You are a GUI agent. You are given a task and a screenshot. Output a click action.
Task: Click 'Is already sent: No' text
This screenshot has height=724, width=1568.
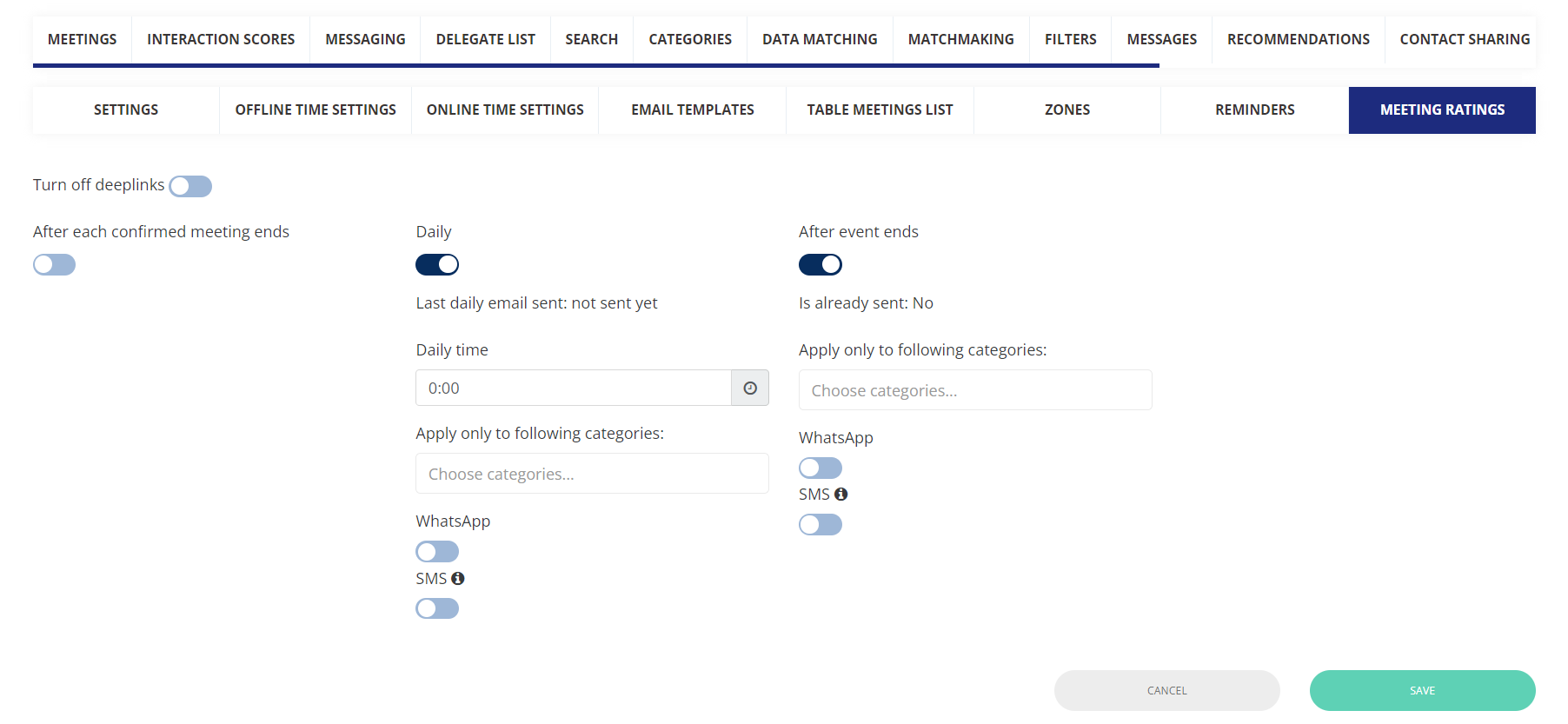point(866,303)
